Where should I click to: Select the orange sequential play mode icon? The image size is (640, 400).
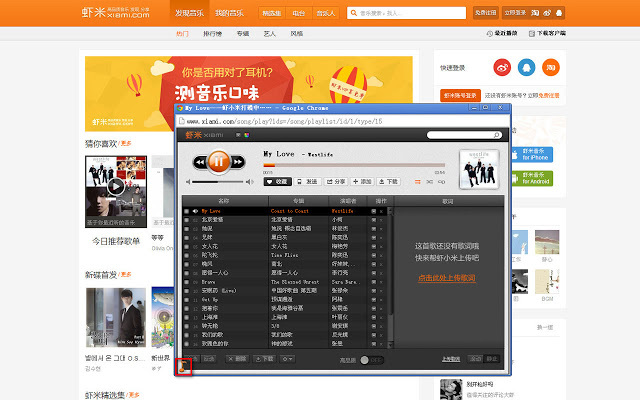(x=418, y=182)
